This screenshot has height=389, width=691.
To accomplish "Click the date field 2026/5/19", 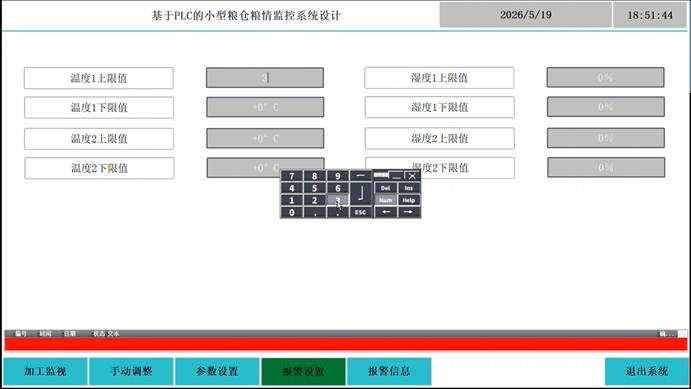I will 525,15.
